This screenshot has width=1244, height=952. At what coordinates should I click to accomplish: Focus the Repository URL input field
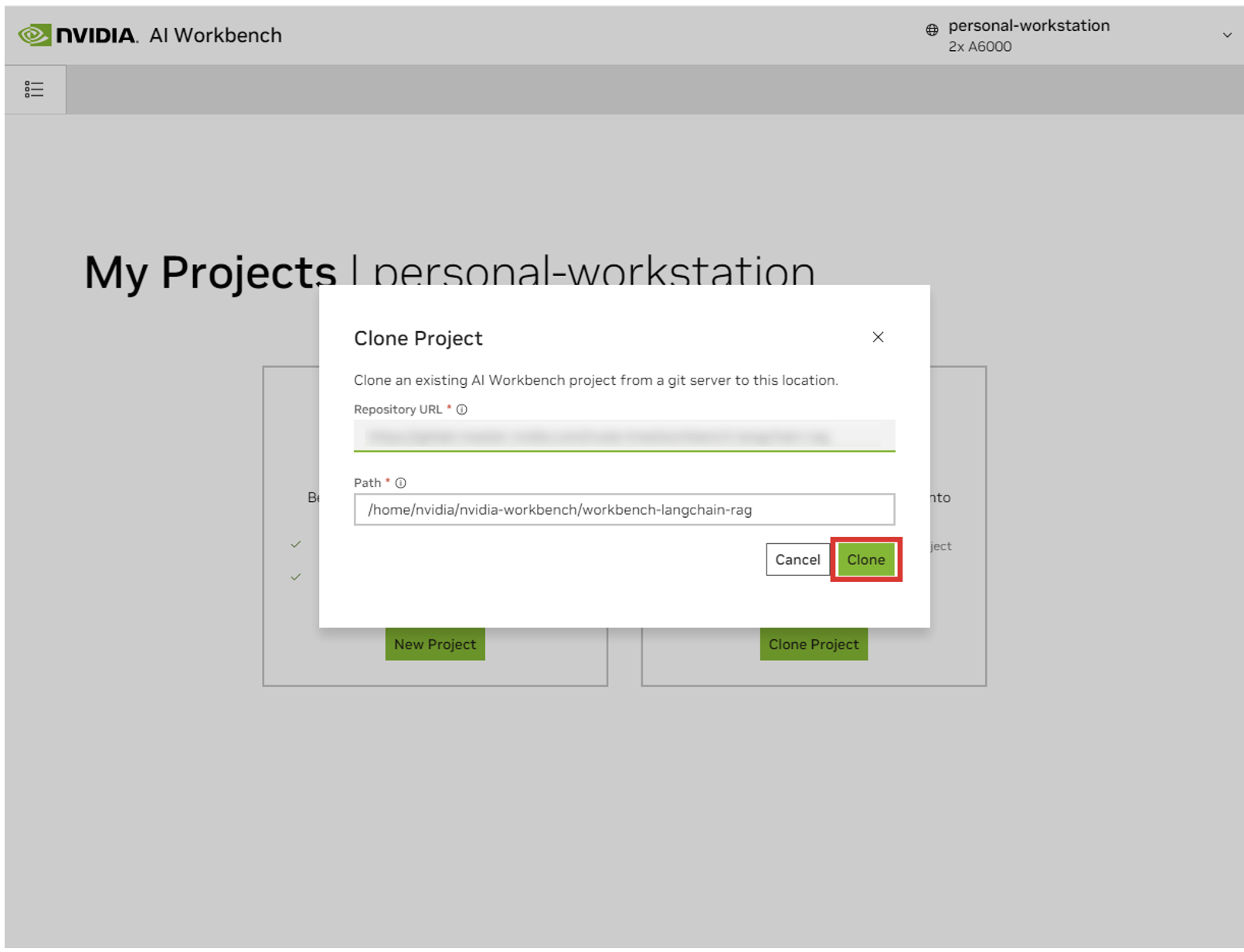pyautogui.click(x=624, y=436)
